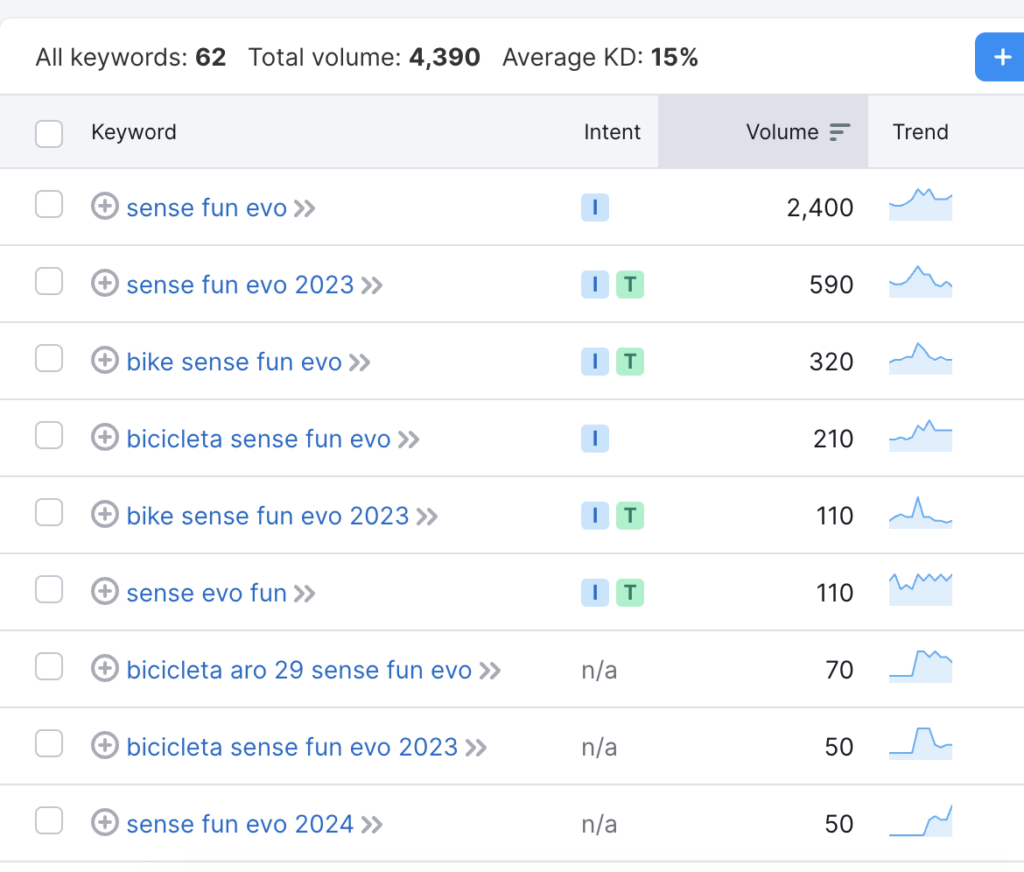Click the Trend column header

(920, 132)
